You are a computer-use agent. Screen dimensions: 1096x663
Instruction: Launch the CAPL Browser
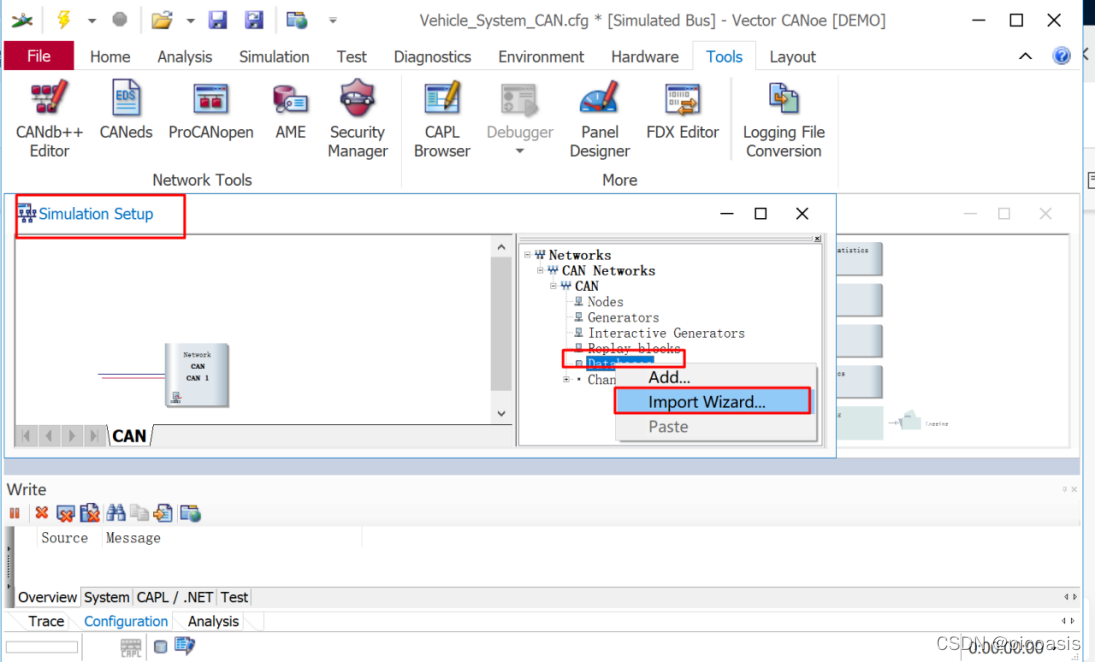[x=442, y=119]
